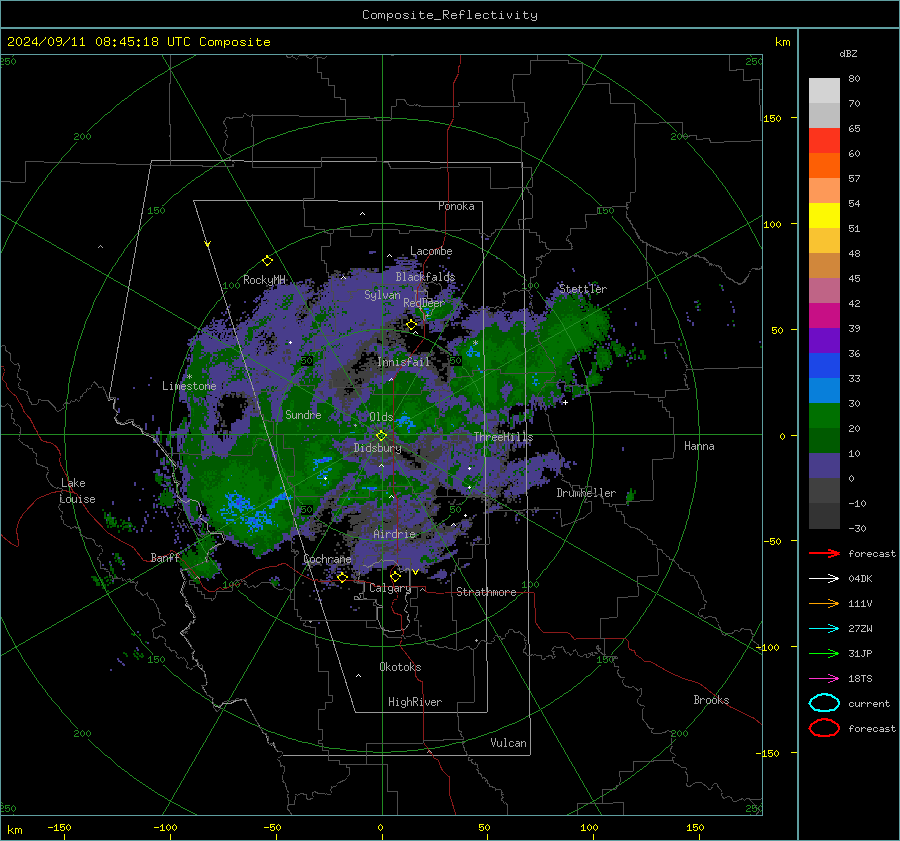Click the yellow diamond marker above Calgary

tap(395, 576)
